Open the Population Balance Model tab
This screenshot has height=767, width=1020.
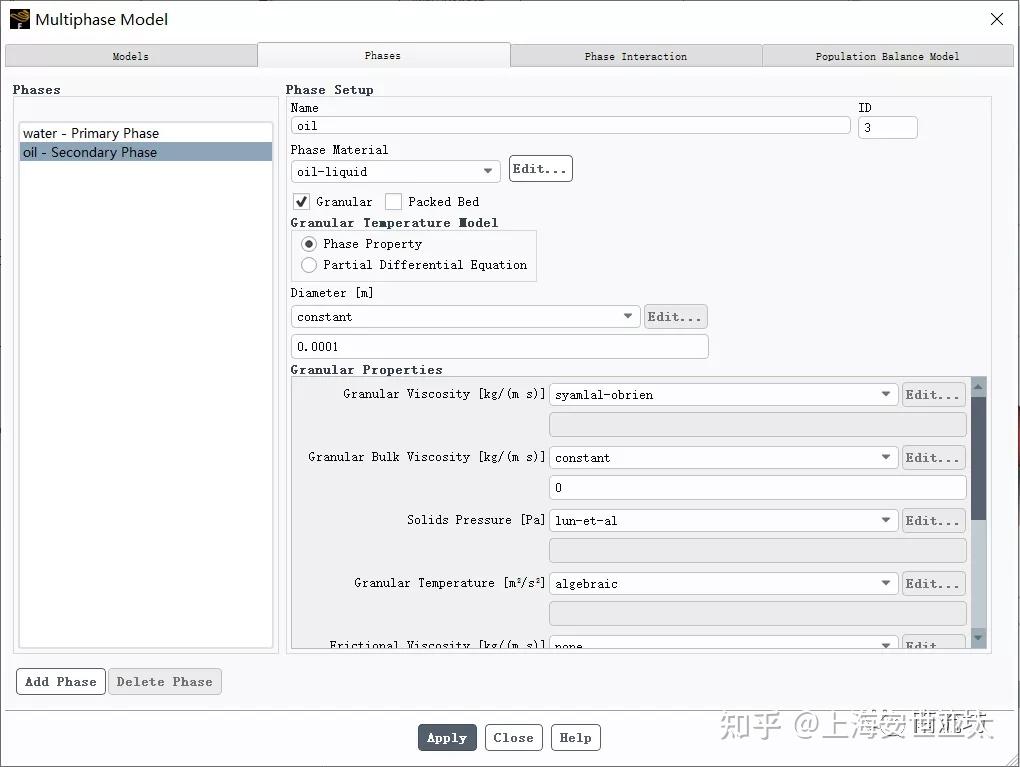point(887,56)
